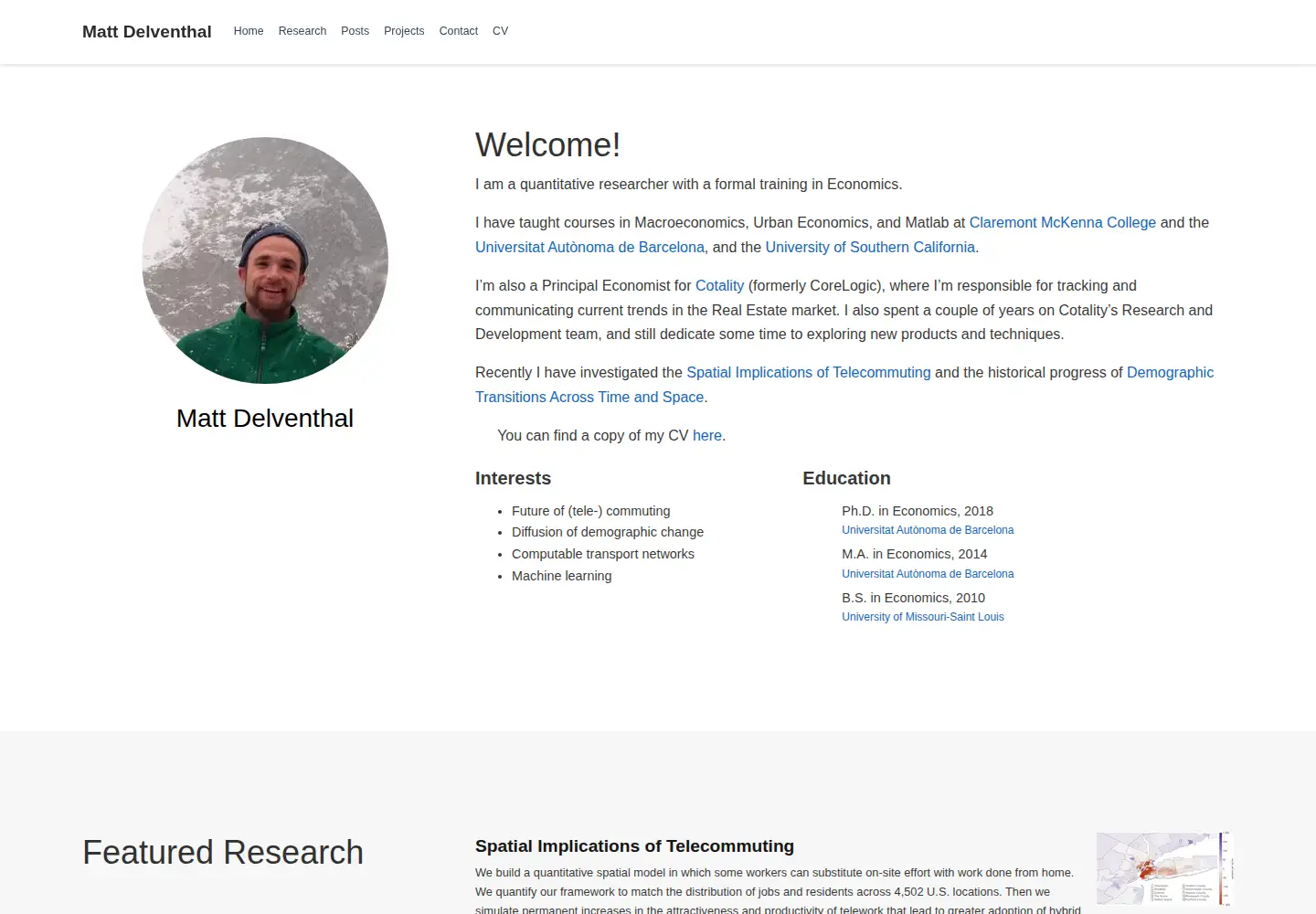Click 'Ph.D. in Economics, 2018' text

[x=918, y=511]
